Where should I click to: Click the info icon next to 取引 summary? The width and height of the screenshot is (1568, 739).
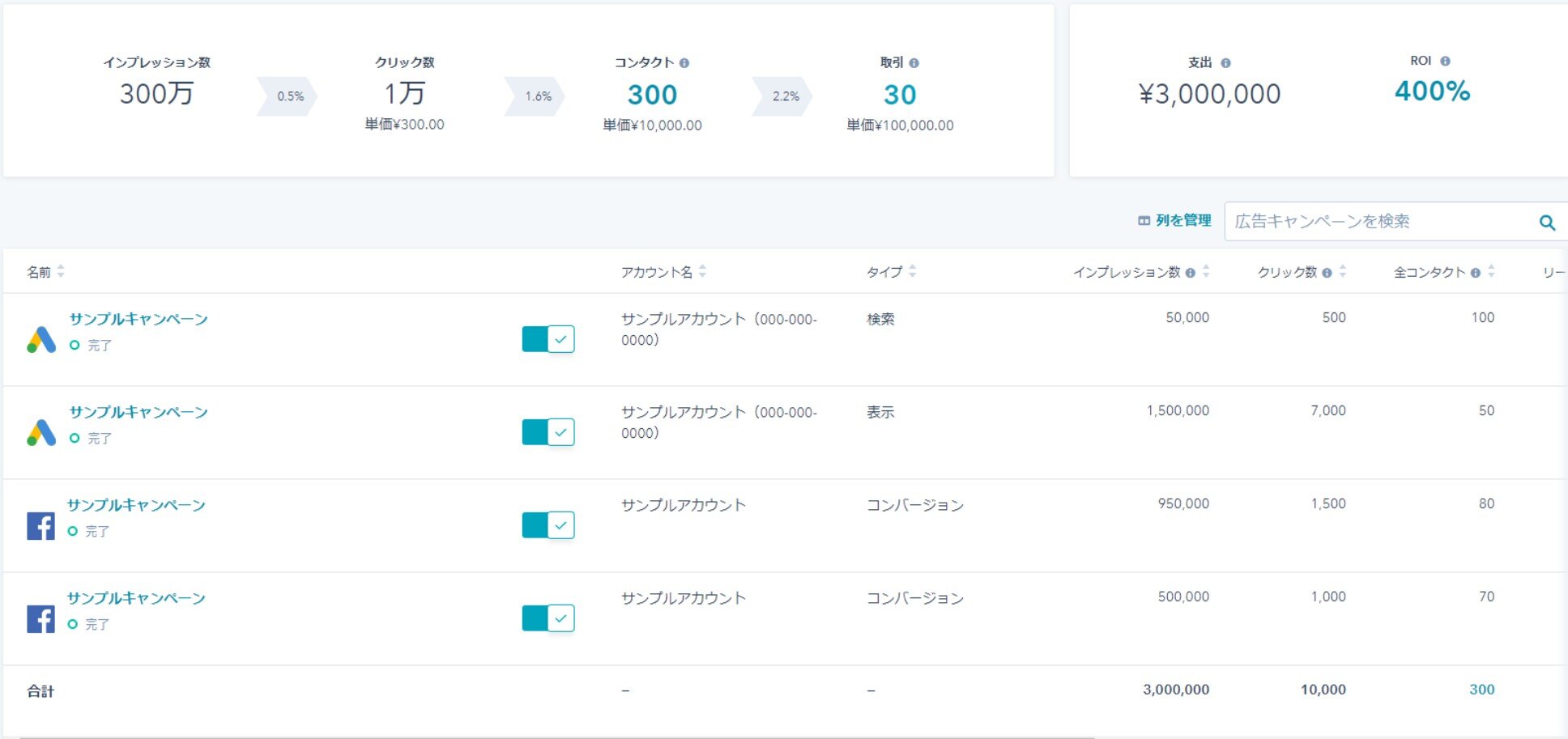point(914,63)
